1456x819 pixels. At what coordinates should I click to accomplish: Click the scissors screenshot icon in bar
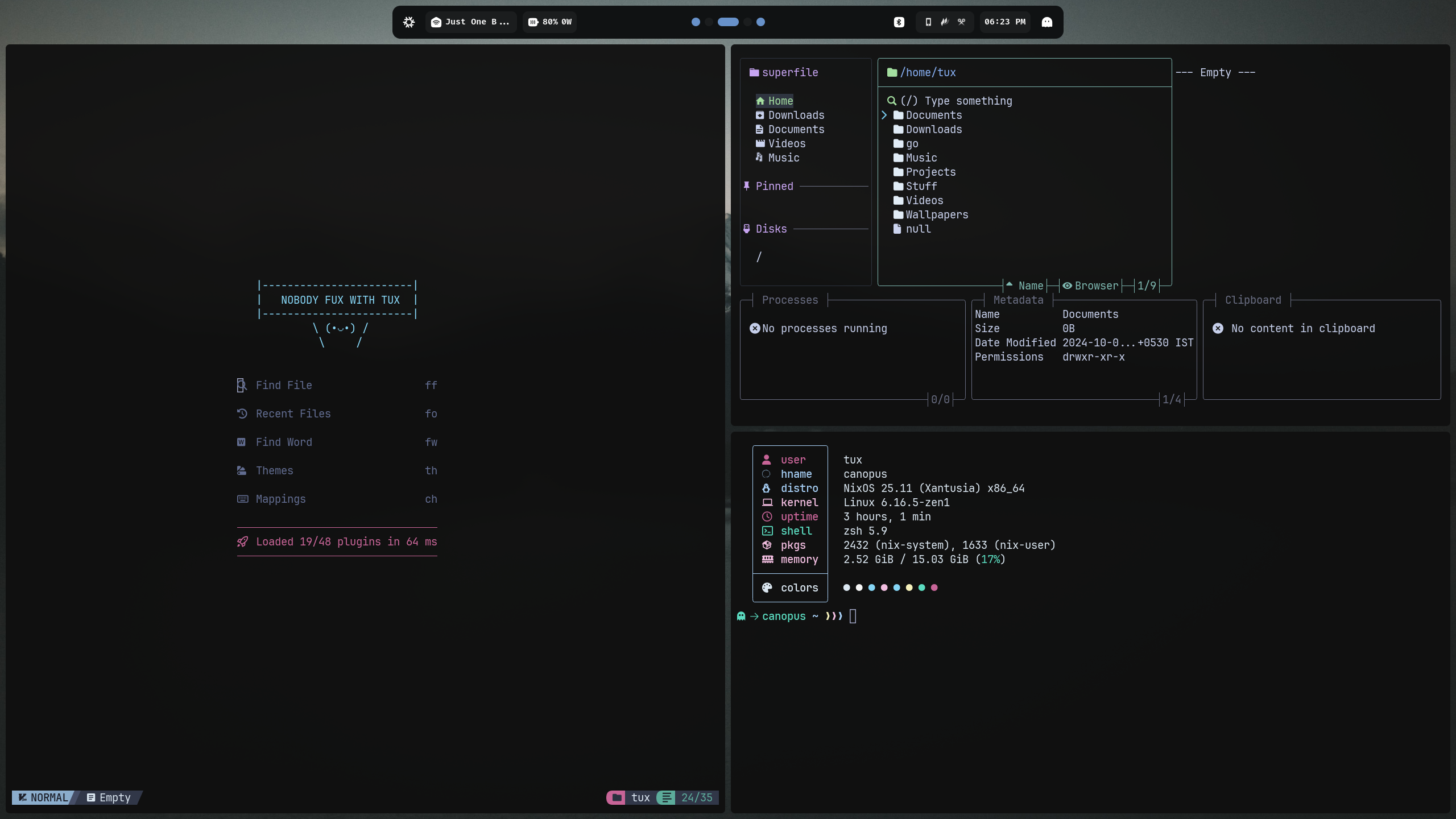point(961,22)
